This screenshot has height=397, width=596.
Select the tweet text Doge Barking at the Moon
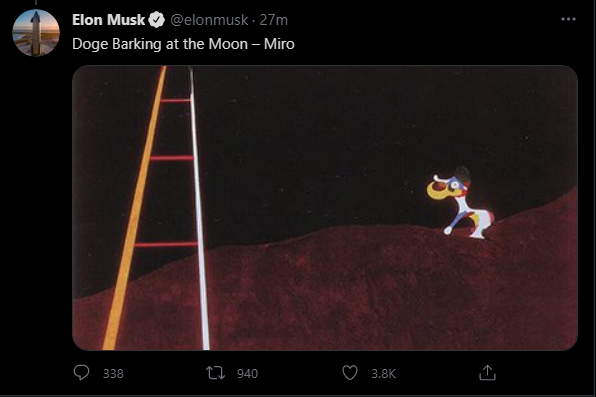(x=160, y=44)
